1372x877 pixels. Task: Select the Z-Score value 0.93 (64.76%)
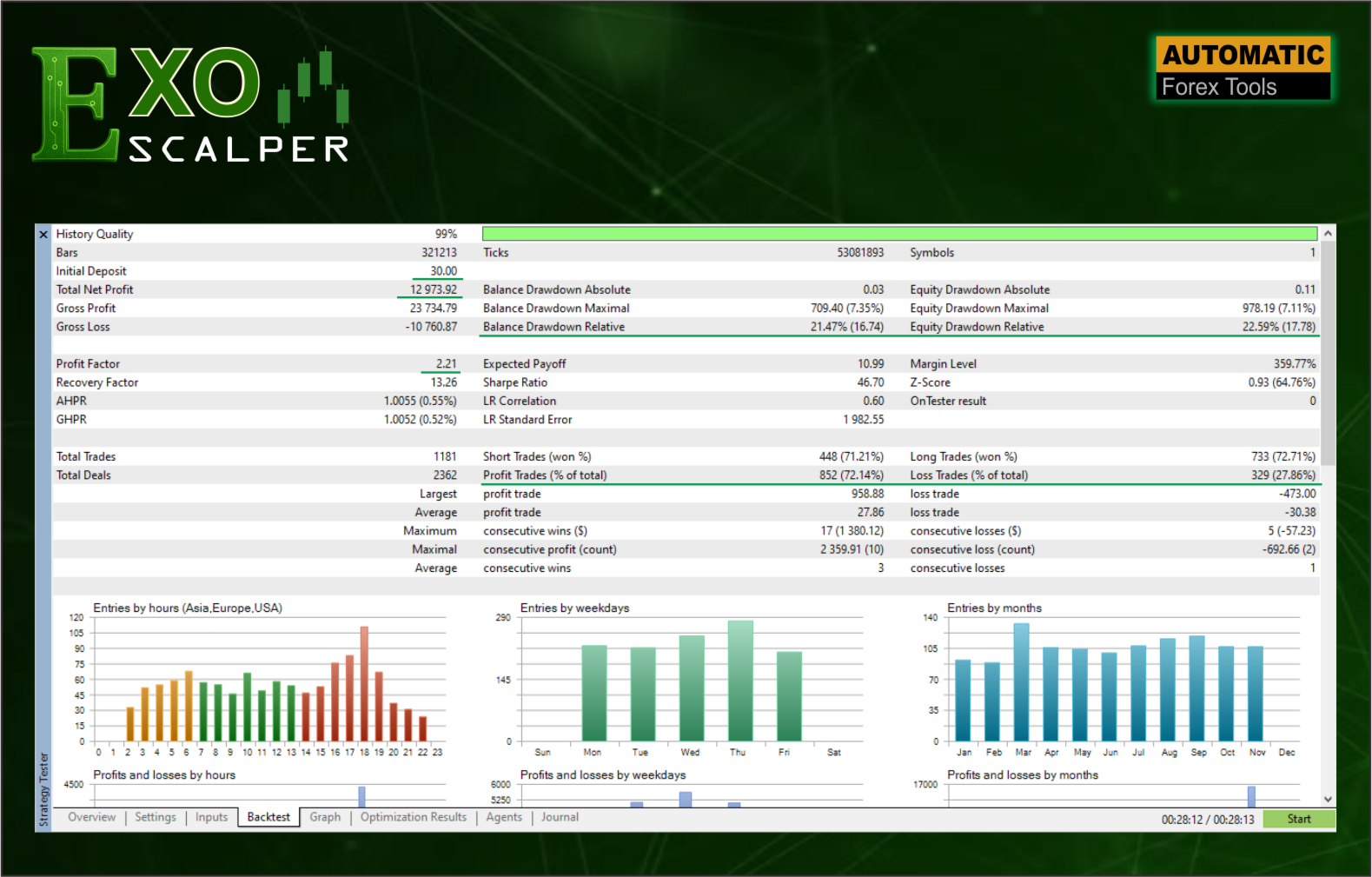[x=1282, y=382]
